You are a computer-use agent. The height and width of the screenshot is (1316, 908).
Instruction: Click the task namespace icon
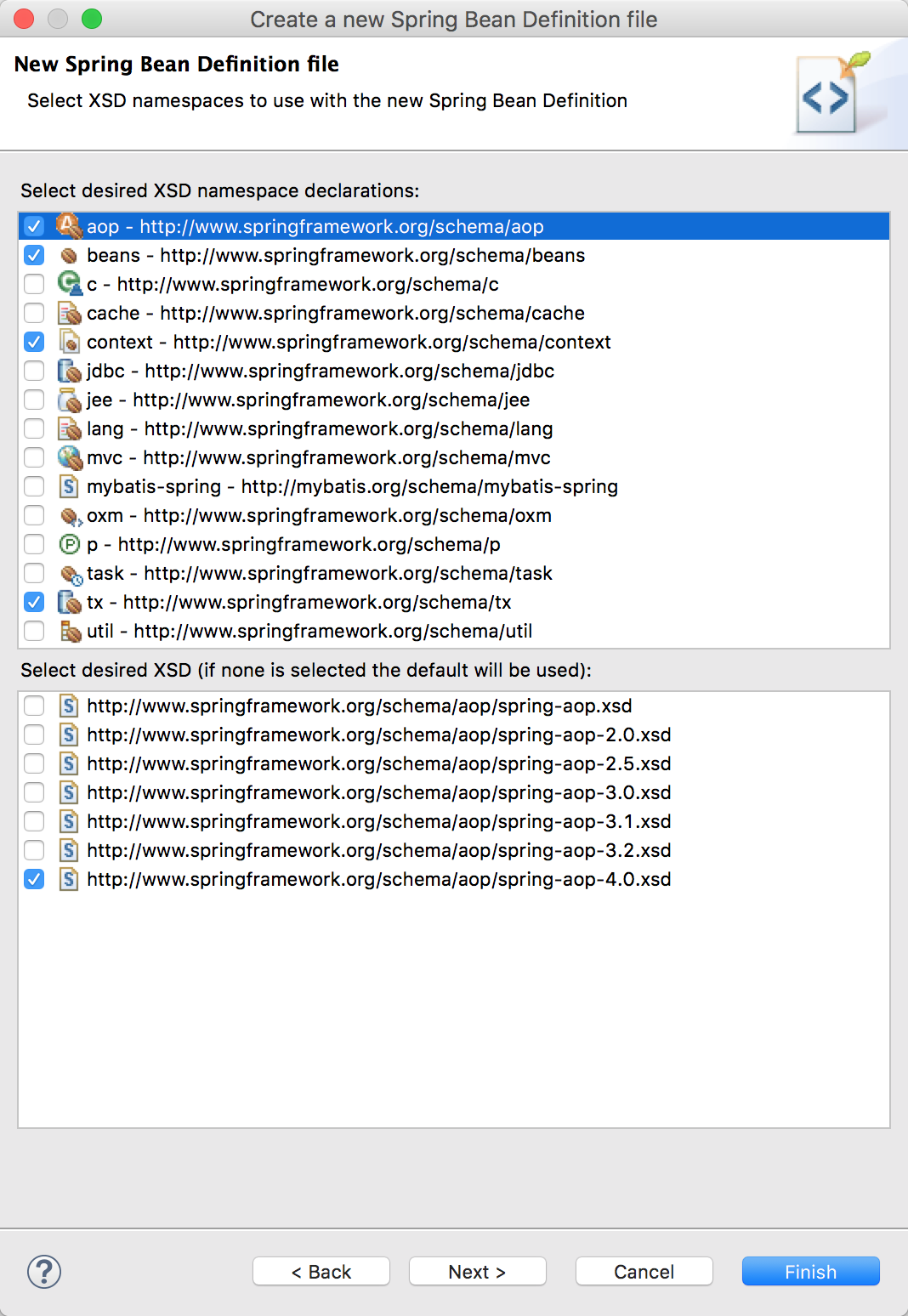click(x=71, y=574)
